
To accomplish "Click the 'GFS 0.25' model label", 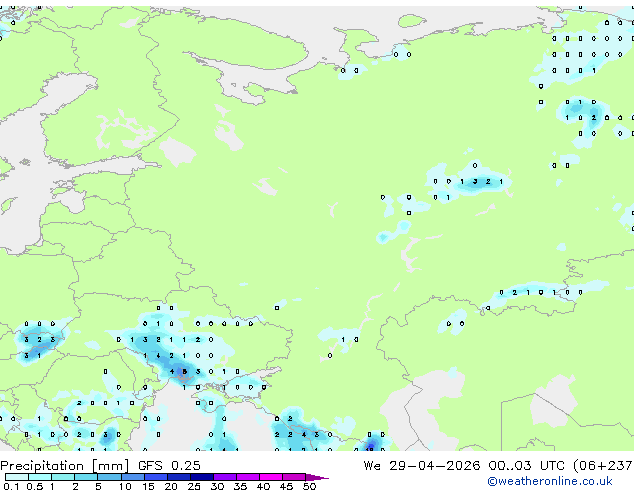I will [x=169, y=465].
